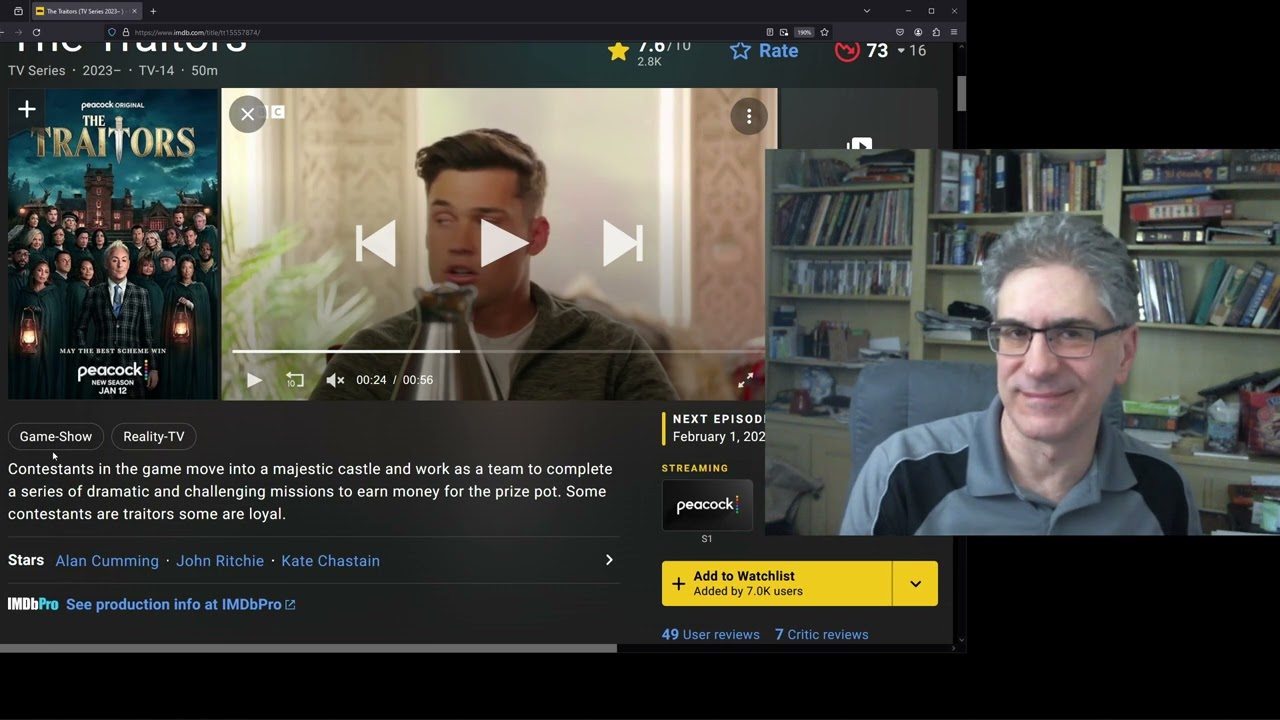Click the vertical page scrollbar
This screenshot has width=1280, height=720.
pyautogui.click(x=961, y=94)
